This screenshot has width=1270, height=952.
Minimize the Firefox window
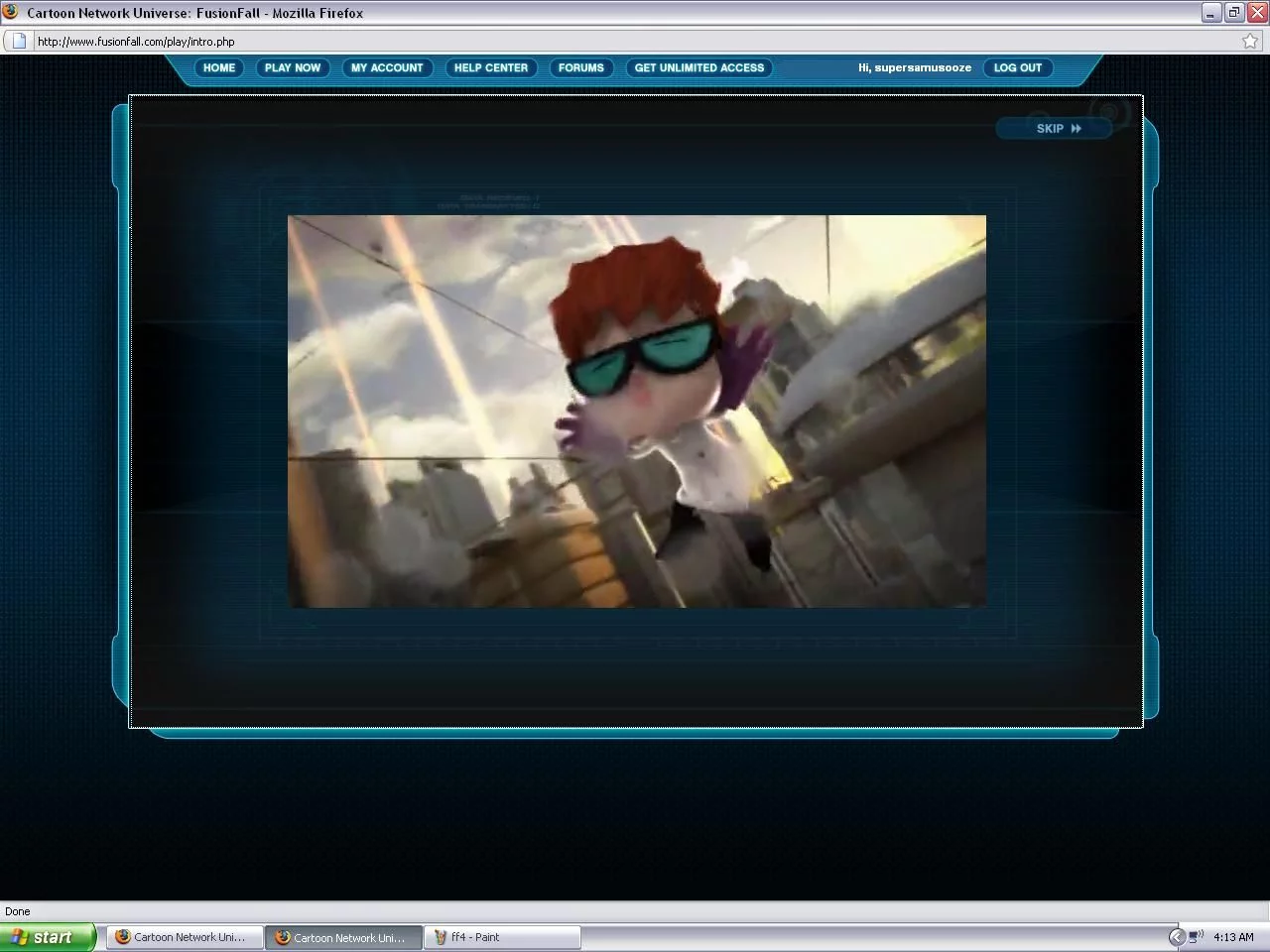pos(1211,13)
